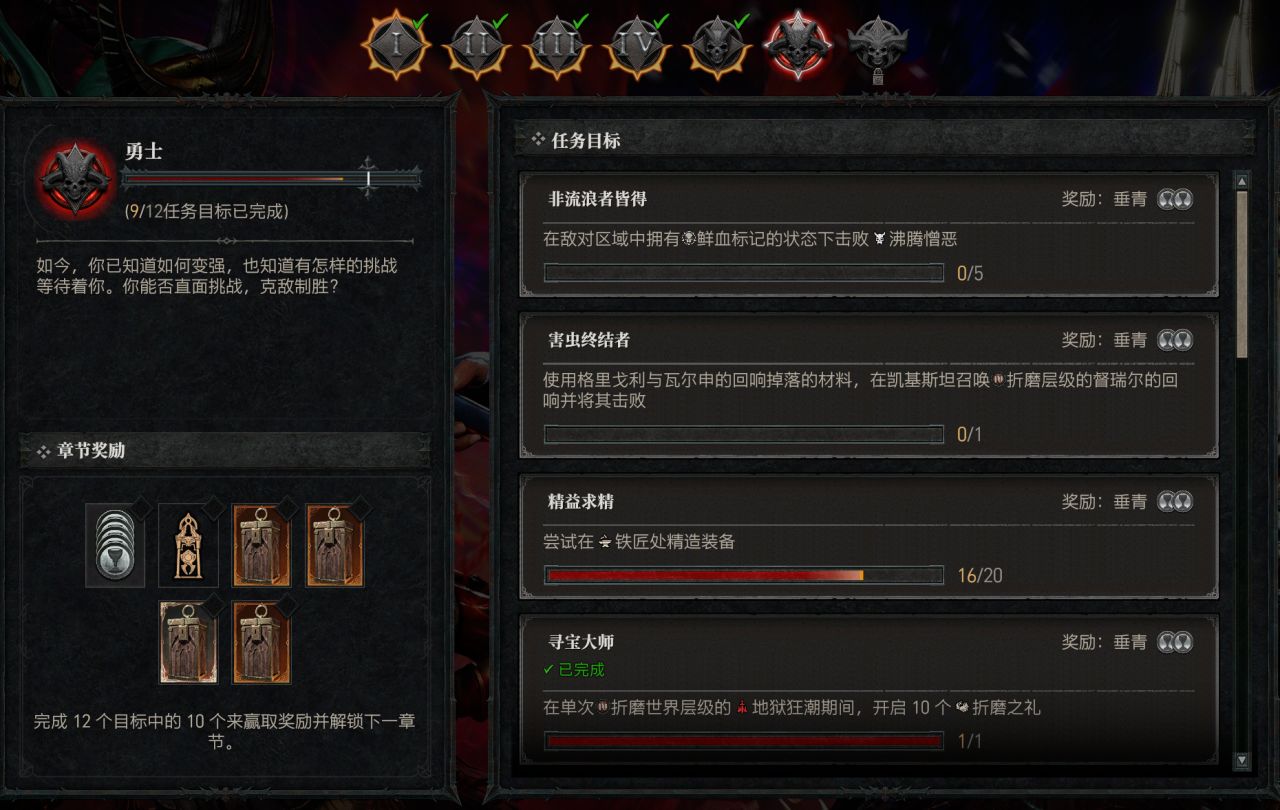Image resolution: width=1280 pixels, height=810 pixels.
Task: Open the chapter II medallion
Action: (476, 45)
